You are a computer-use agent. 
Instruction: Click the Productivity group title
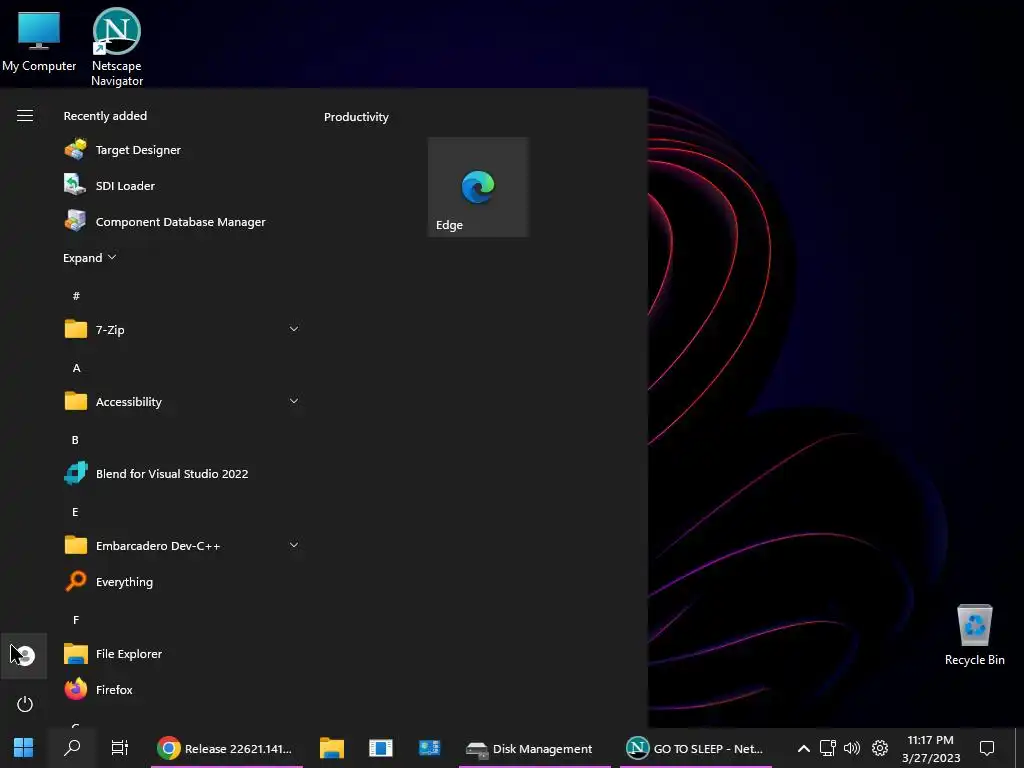(x=356, y=117)
